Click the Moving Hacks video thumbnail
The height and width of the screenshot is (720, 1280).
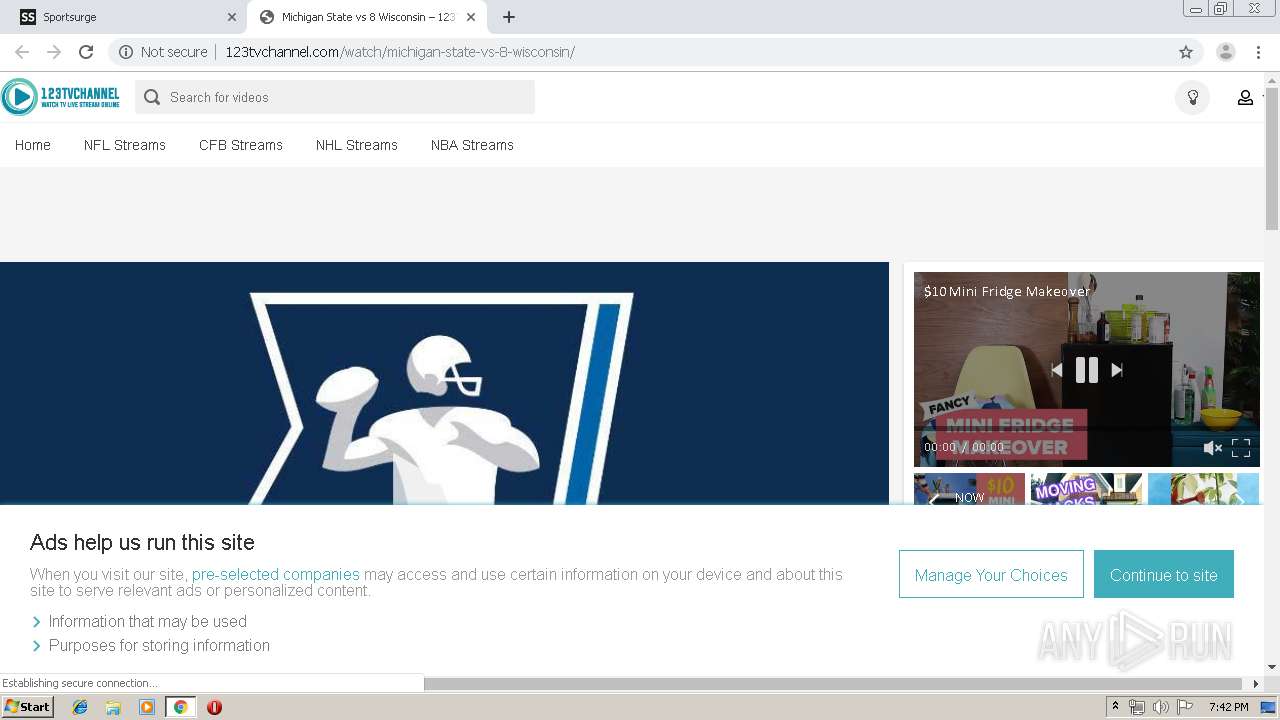coord(1086,489)
